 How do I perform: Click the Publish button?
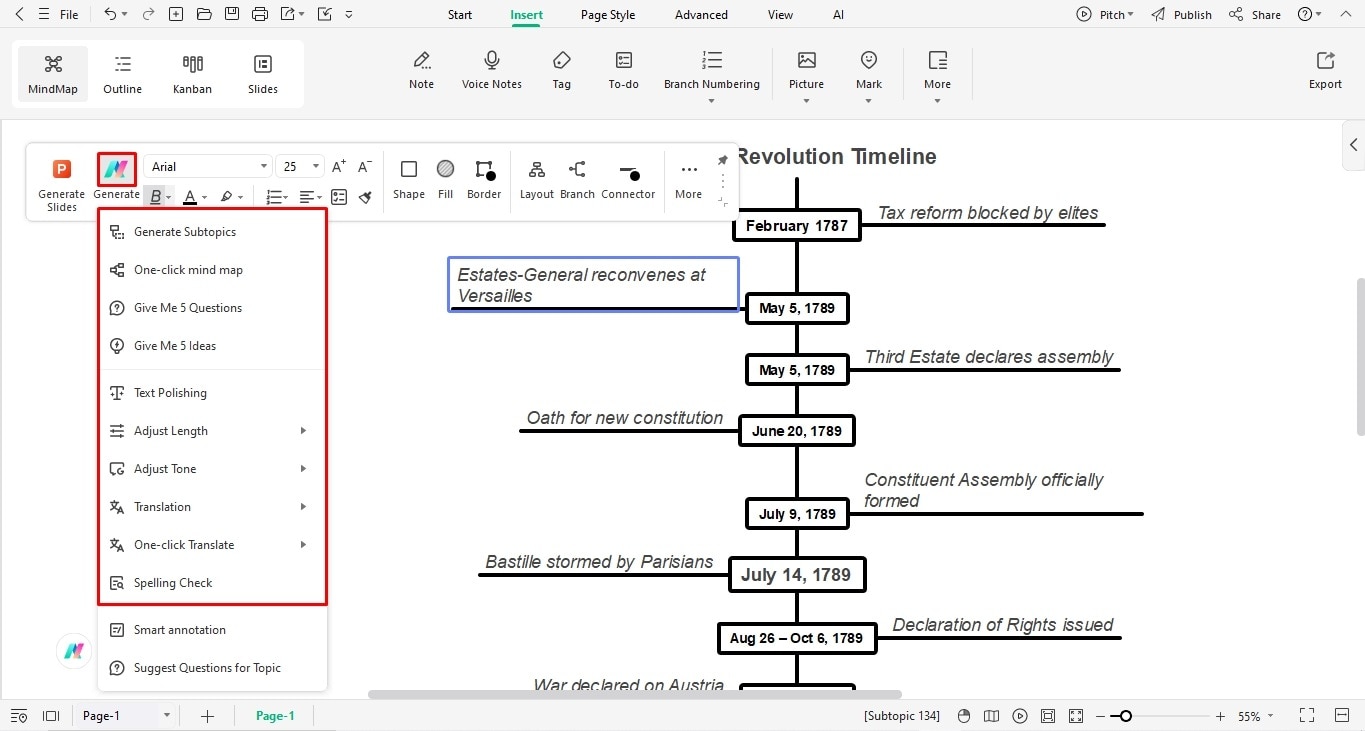coord(1181,15)
